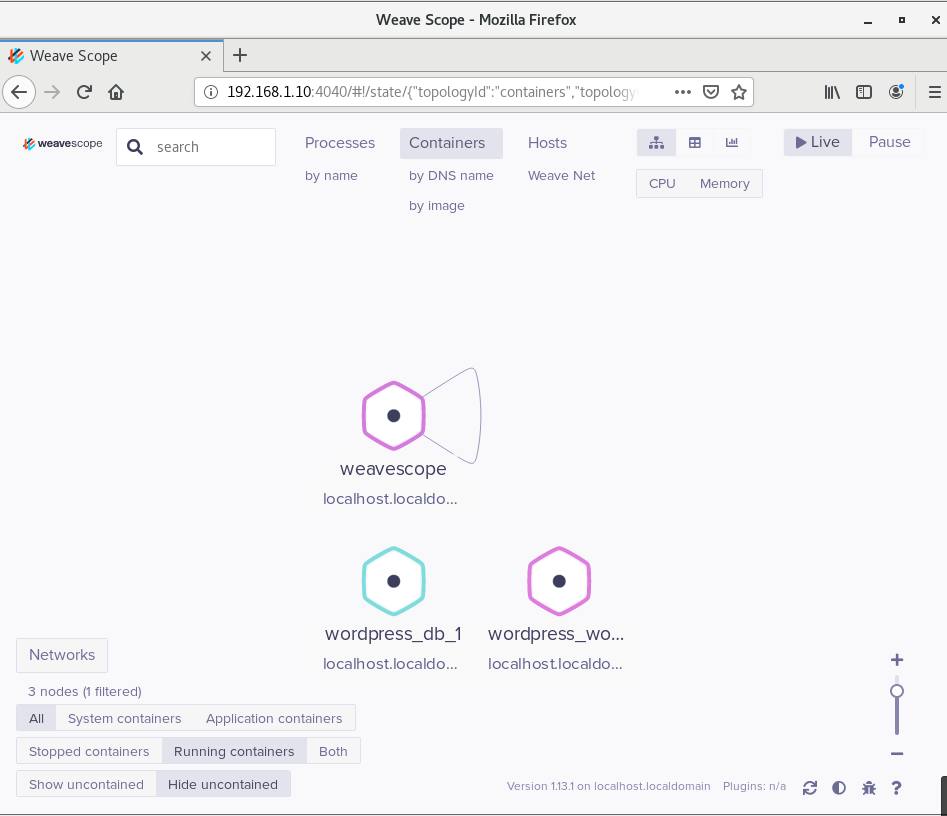This screenshot has width=947, height=816.
Task: Open the Hosts topology
Action: pyautogui.click(x=547, y=143)
